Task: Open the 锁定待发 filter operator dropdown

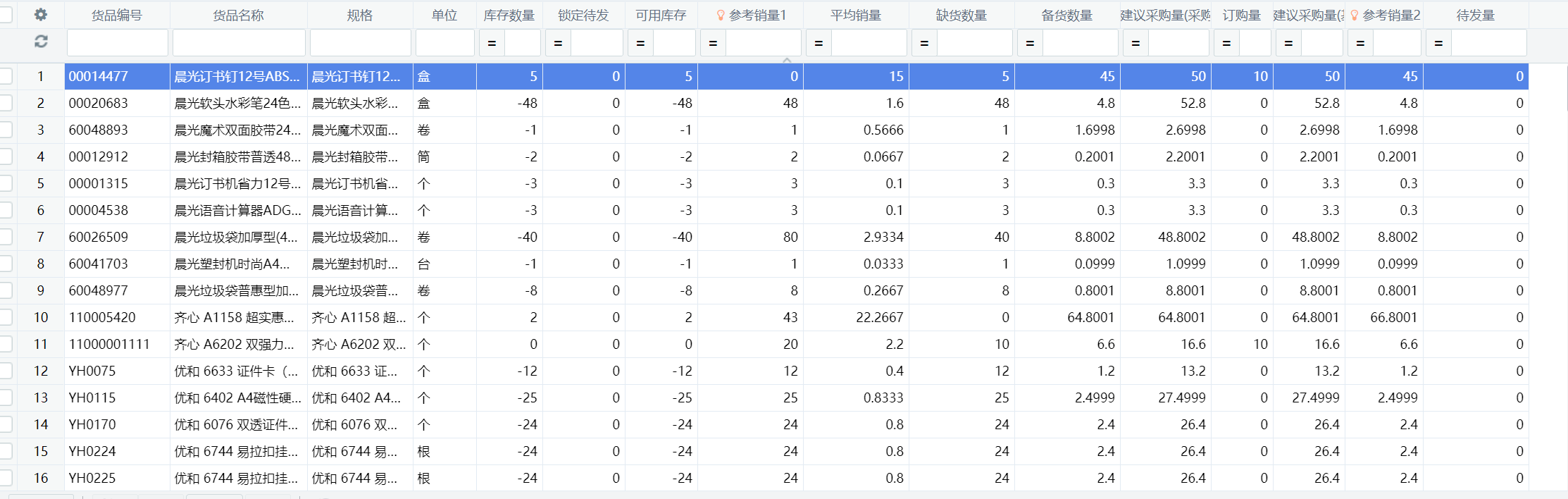Action: pos(558,43)
